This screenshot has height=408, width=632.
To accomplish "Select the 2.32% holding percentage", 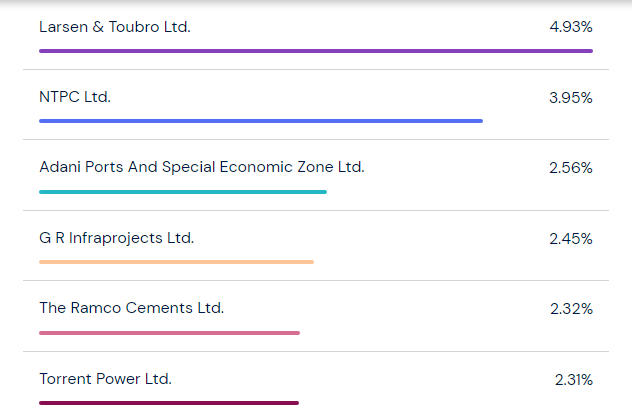I will point(571,308).
